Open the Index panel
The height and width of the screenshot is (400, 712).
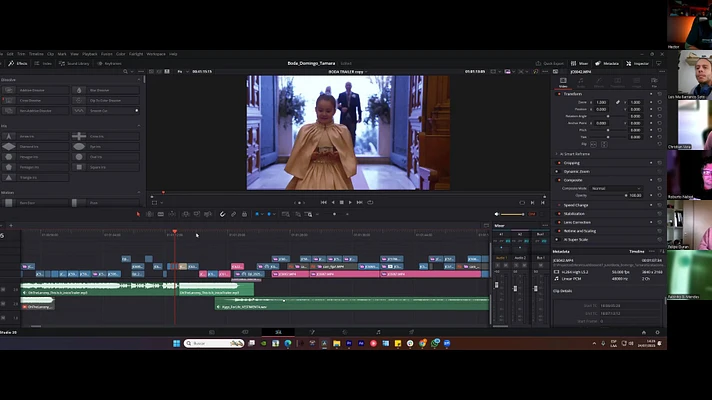pos(44,64)
